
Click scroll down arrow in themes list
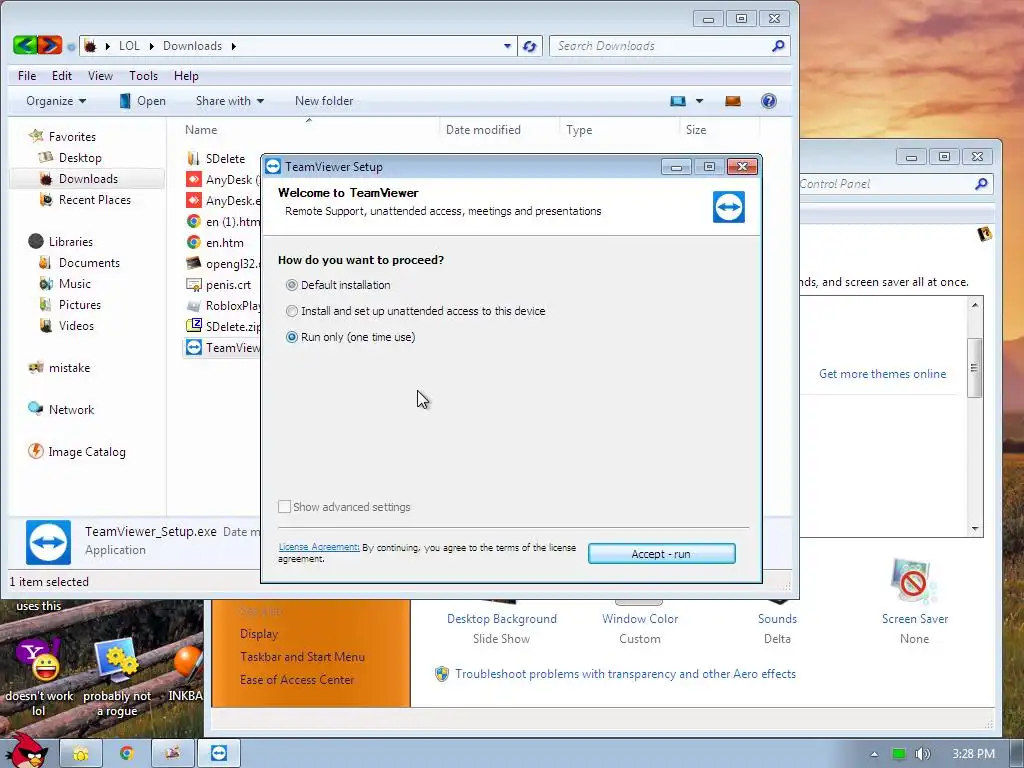point(975,528)
